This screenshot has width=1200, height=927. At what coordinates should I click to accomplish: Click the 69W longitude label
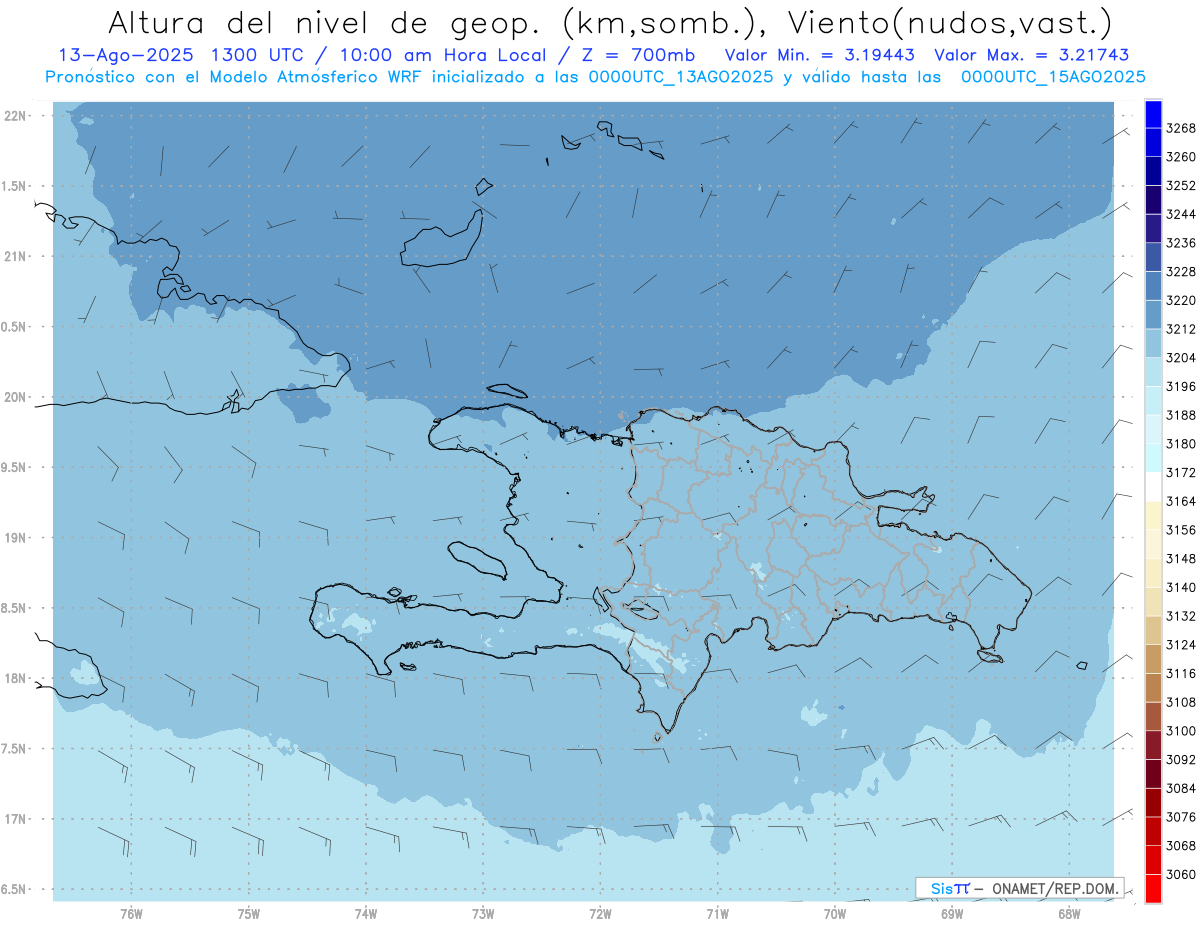click(952, 914)
